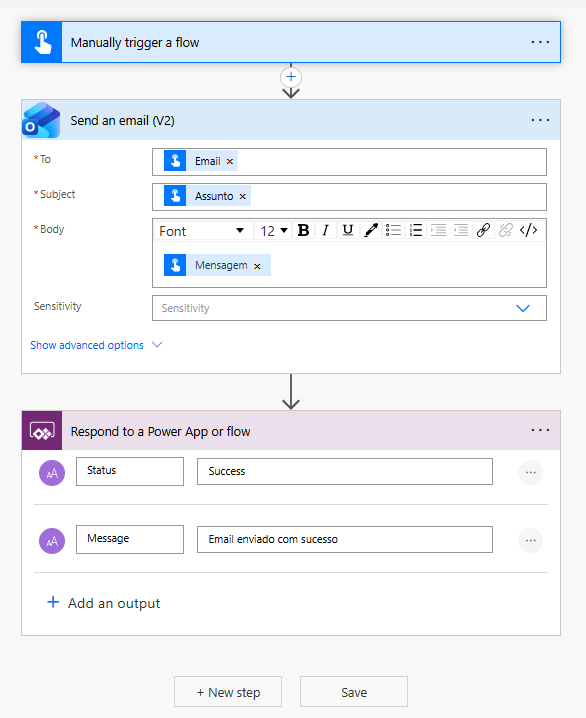The width and height of the screenshot is (586, 718).
Task: Click the New step button
Action: click(x=228, y=692)
